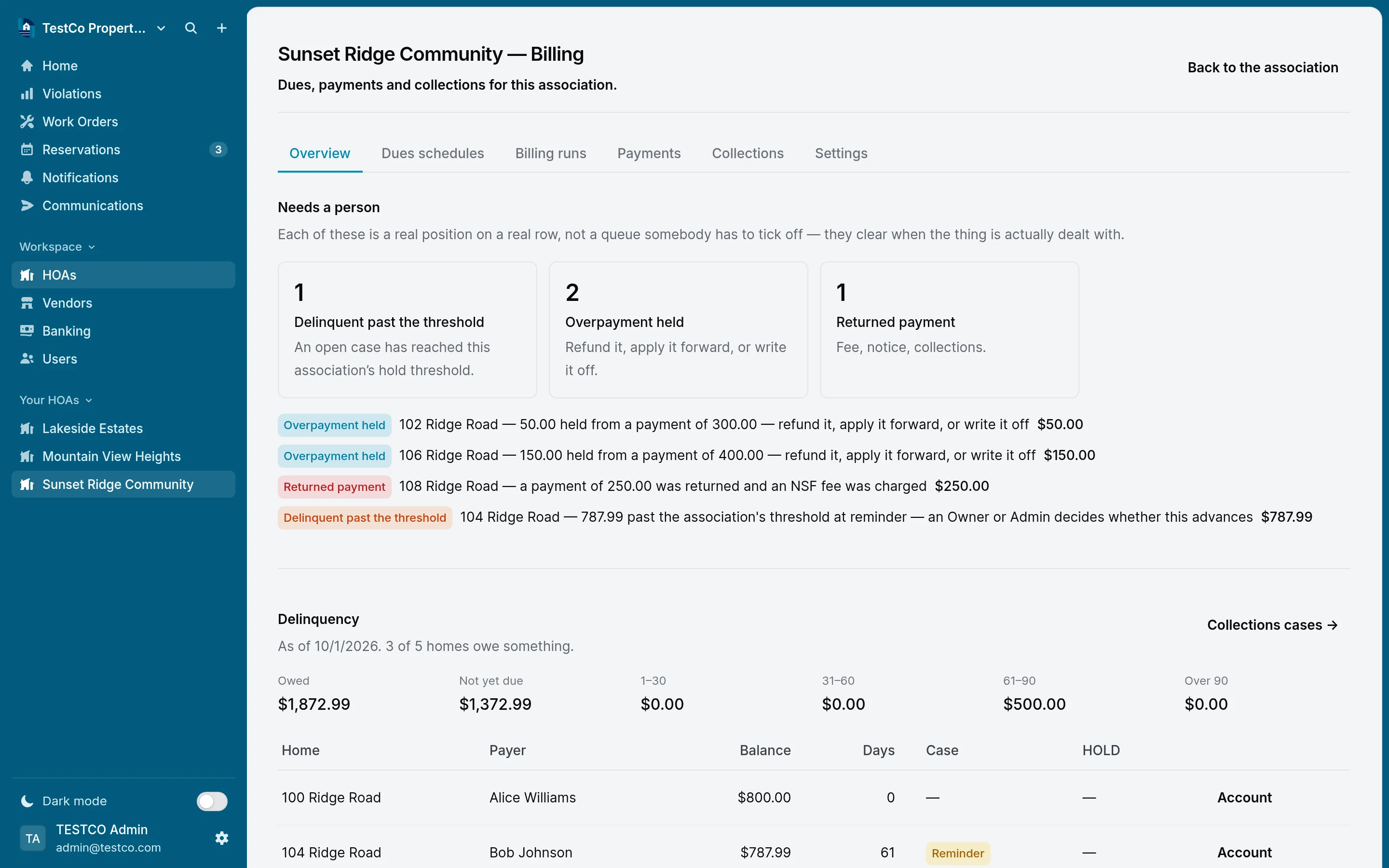Image resolution: width=1389 pixels, height=868 pixels.
Task: Click the $787.99 balance for Bob Johnson
Action: coord(766,853)
